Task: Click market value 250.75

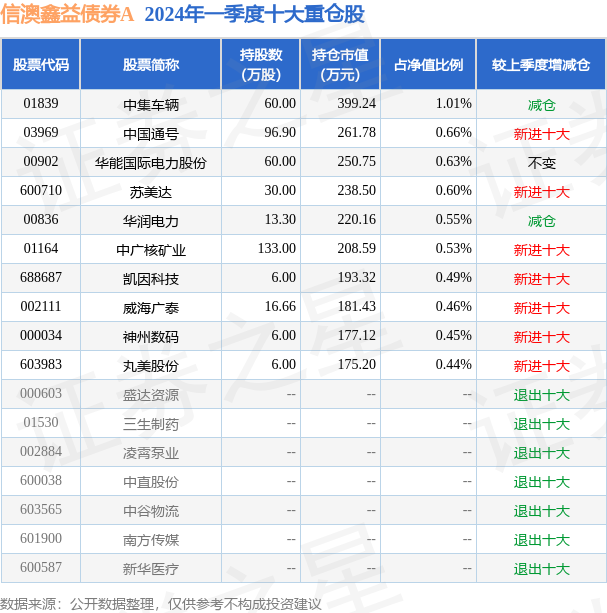Action: click(356, 161)
